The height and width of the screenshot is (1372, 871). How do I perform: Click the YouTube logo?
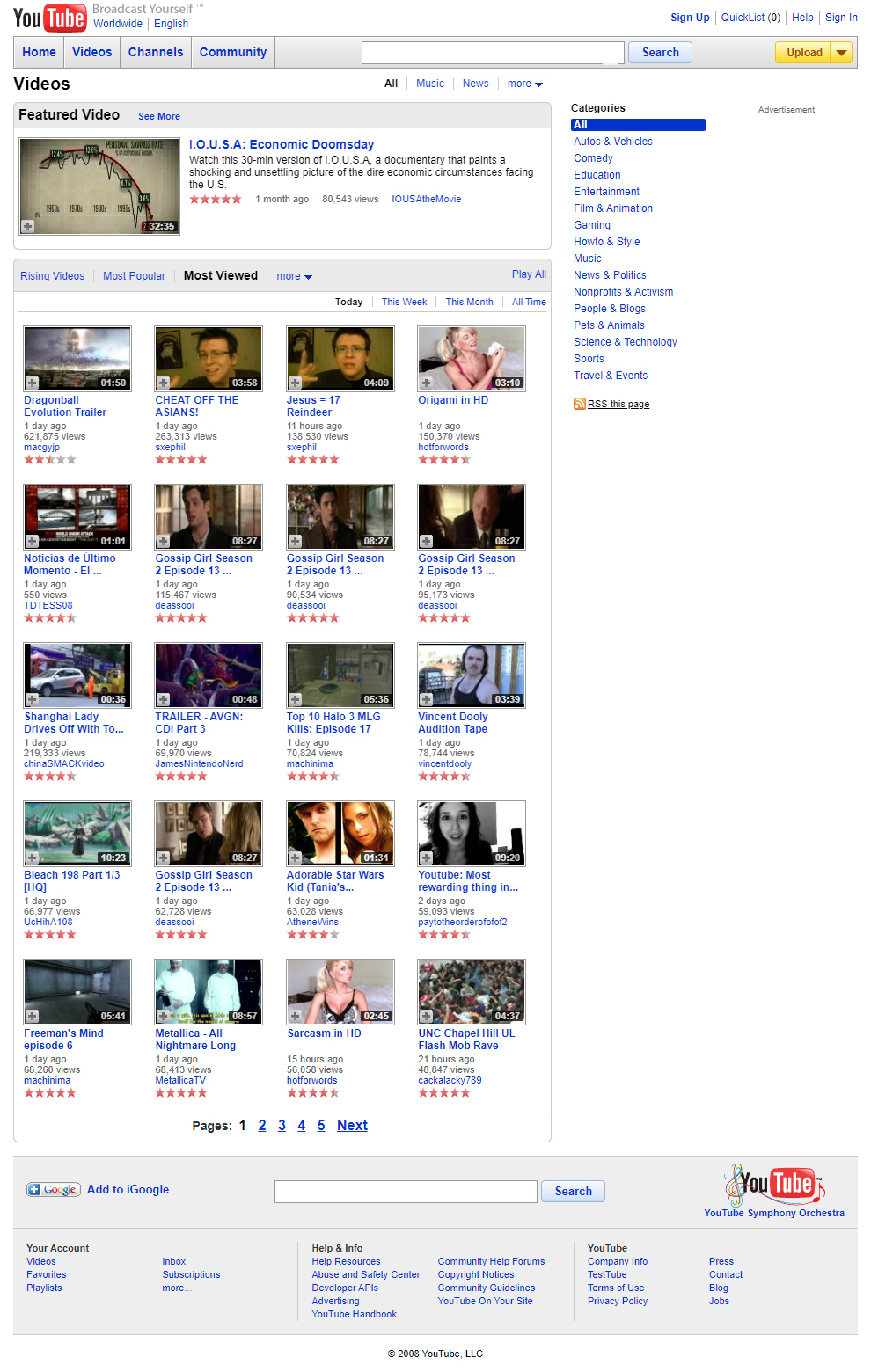coord(49,18)
